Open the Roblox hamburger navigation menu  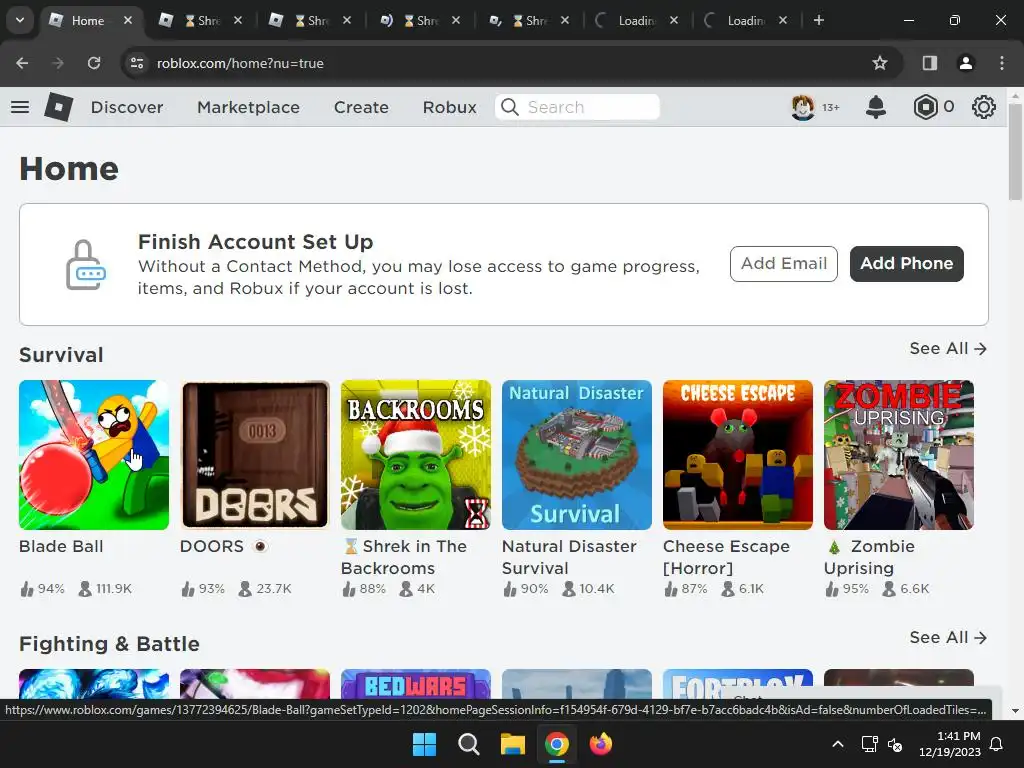(x=20, y=106)
